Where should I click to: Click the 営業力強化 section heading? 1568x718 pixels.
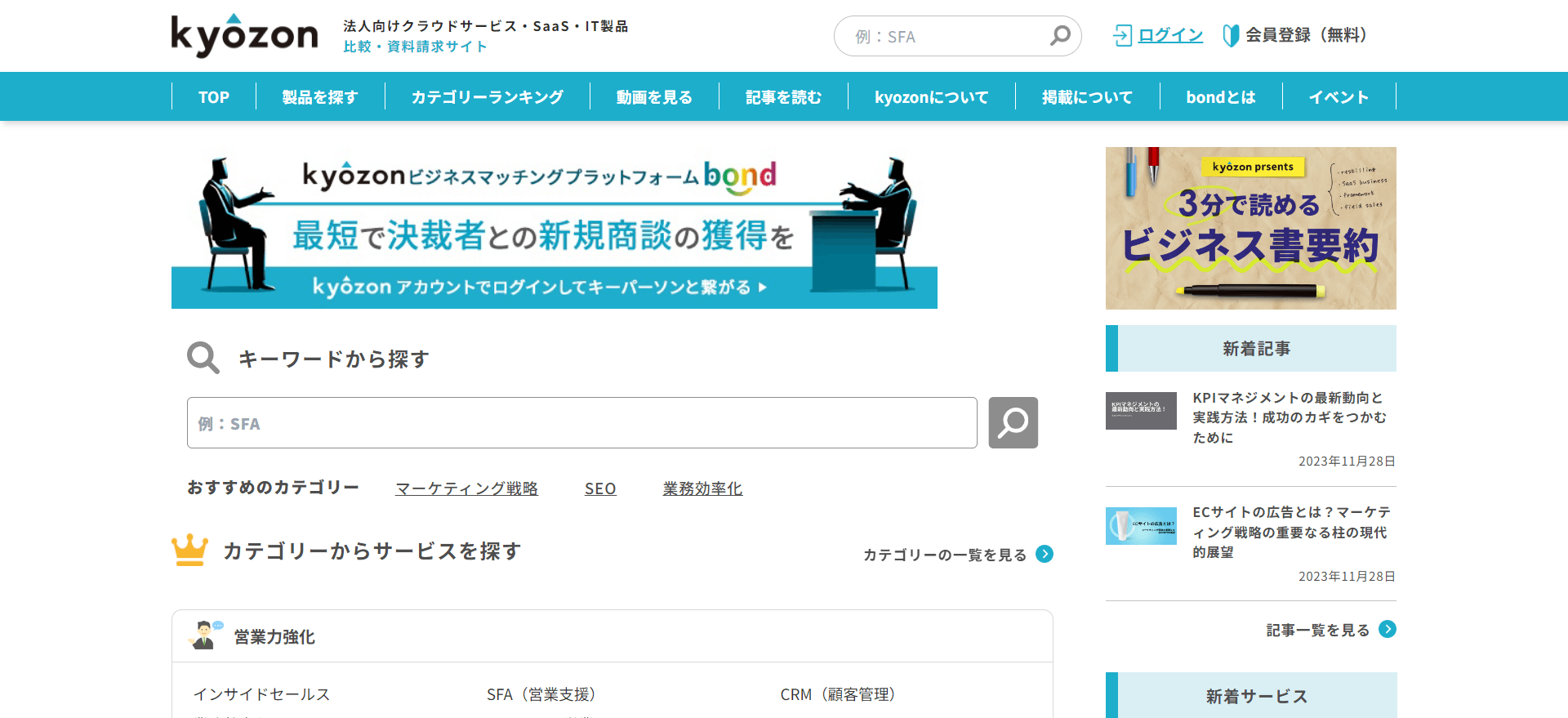[x=274, y=636]
